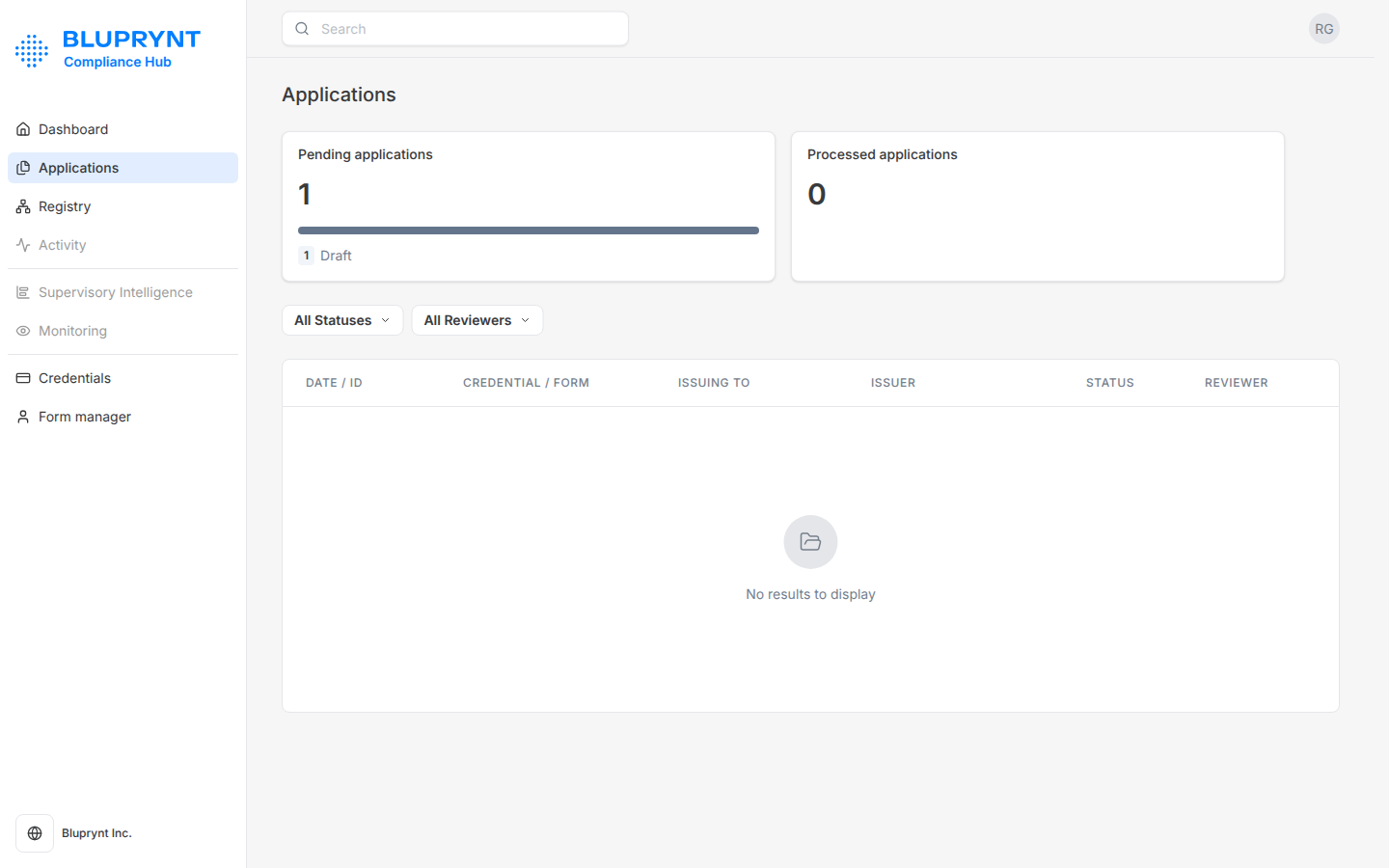
Task: Click the pending applications progress bar
Action: tap(529, 231)
